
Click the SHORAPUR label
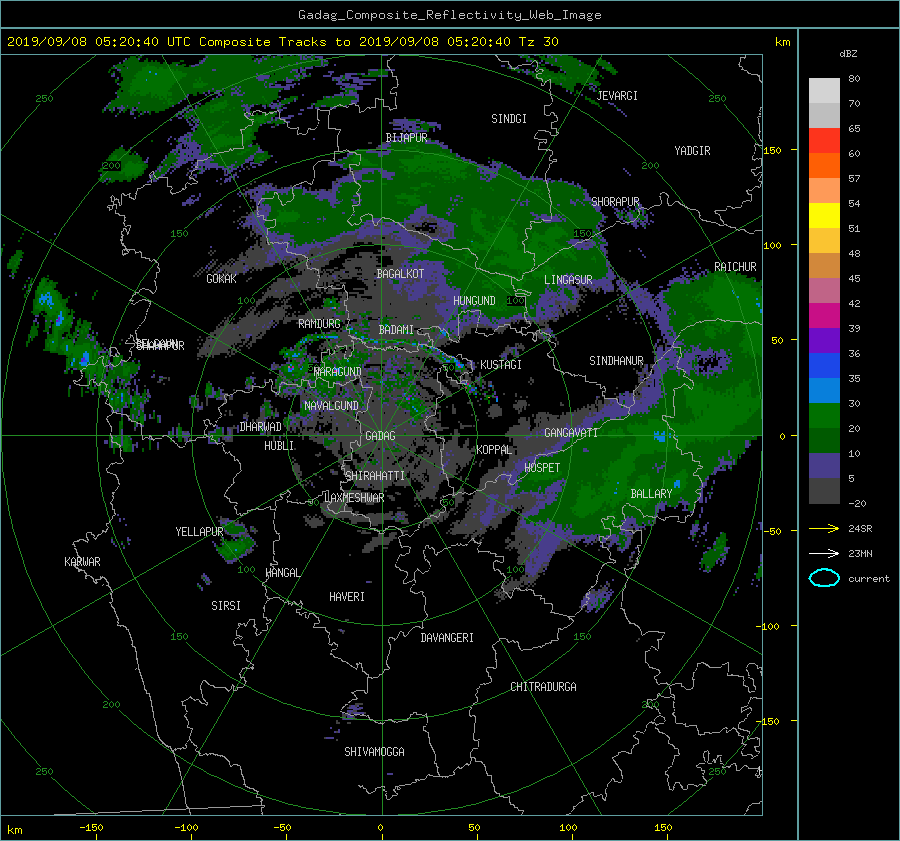[x=615, y=202]
